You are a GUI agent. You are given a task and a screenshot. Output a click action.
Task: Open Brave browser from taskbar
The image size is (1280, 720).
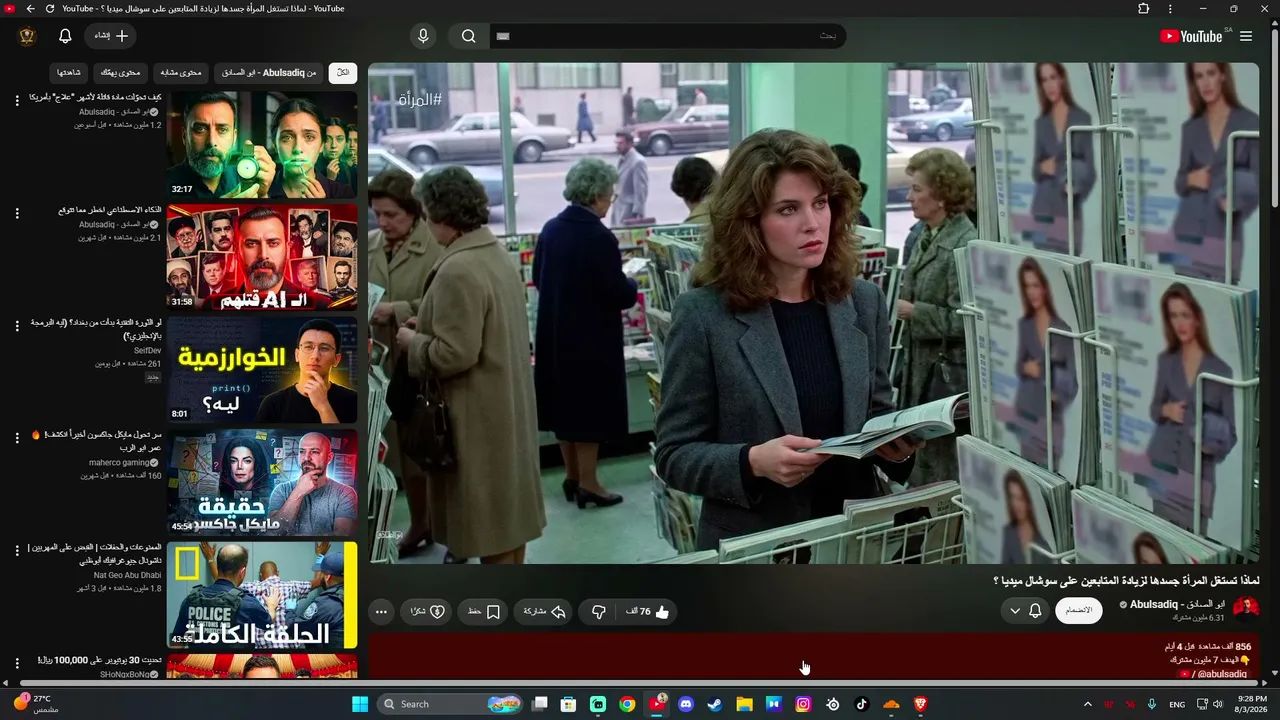[x=921, y=704]
